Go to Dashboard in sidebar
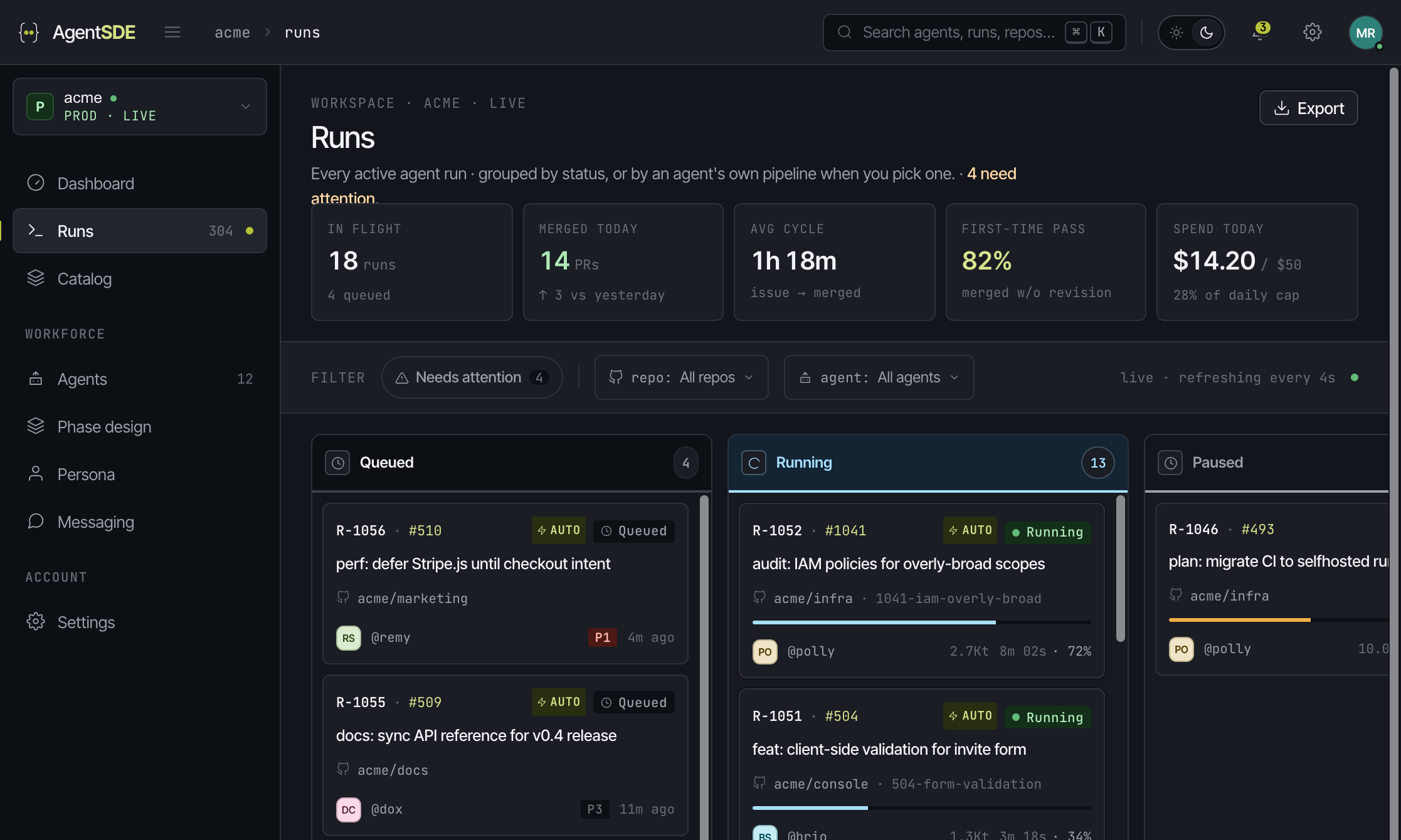The height and width of the screenshot is (840, 1401). click(x=140, y=183)
